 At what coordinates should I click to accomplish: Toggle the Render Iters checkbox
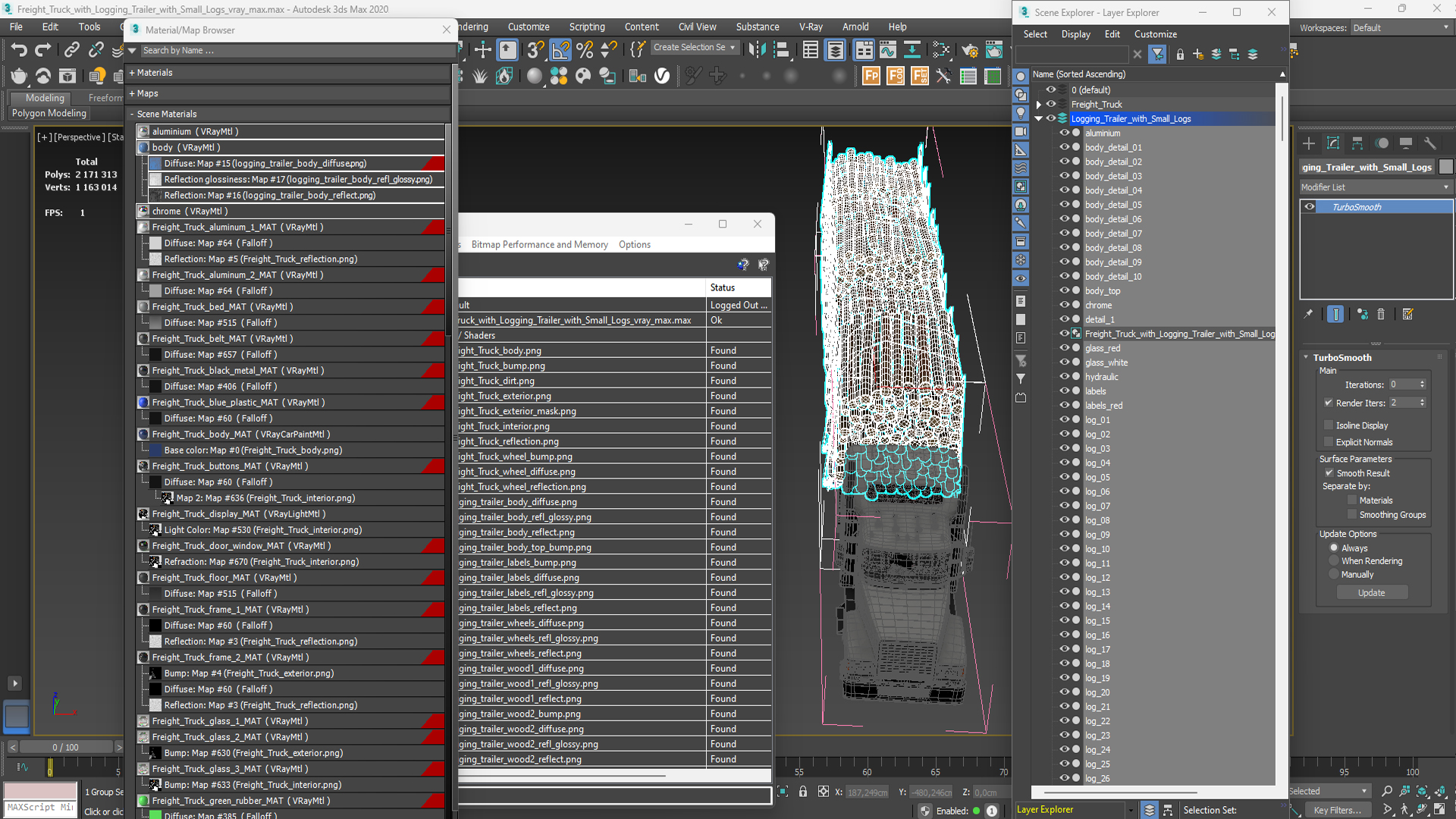coord(1329,403)
